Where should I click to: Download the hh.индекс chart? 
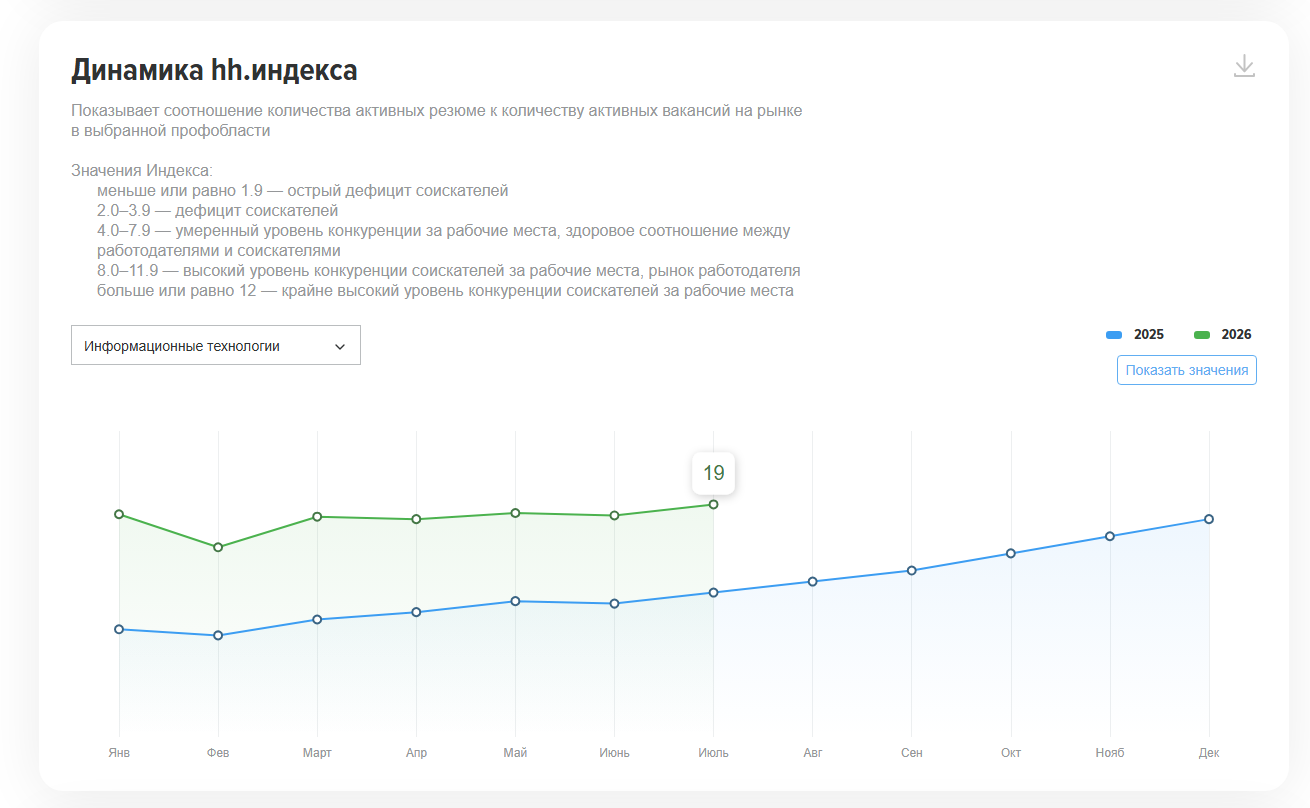[x=1244, y=66]
